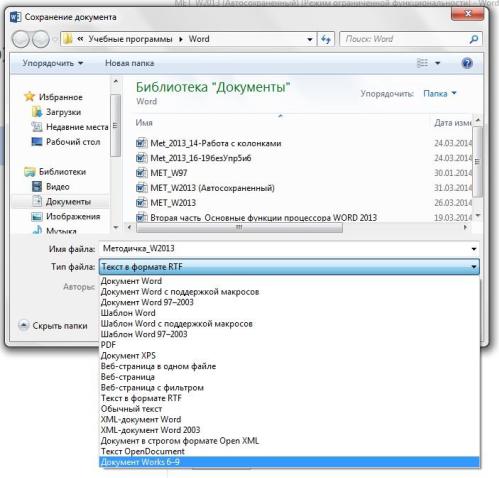Click the refresh icon beside the address bar
This screenshot has width=499, height=478.
click(x=326, y=39)
